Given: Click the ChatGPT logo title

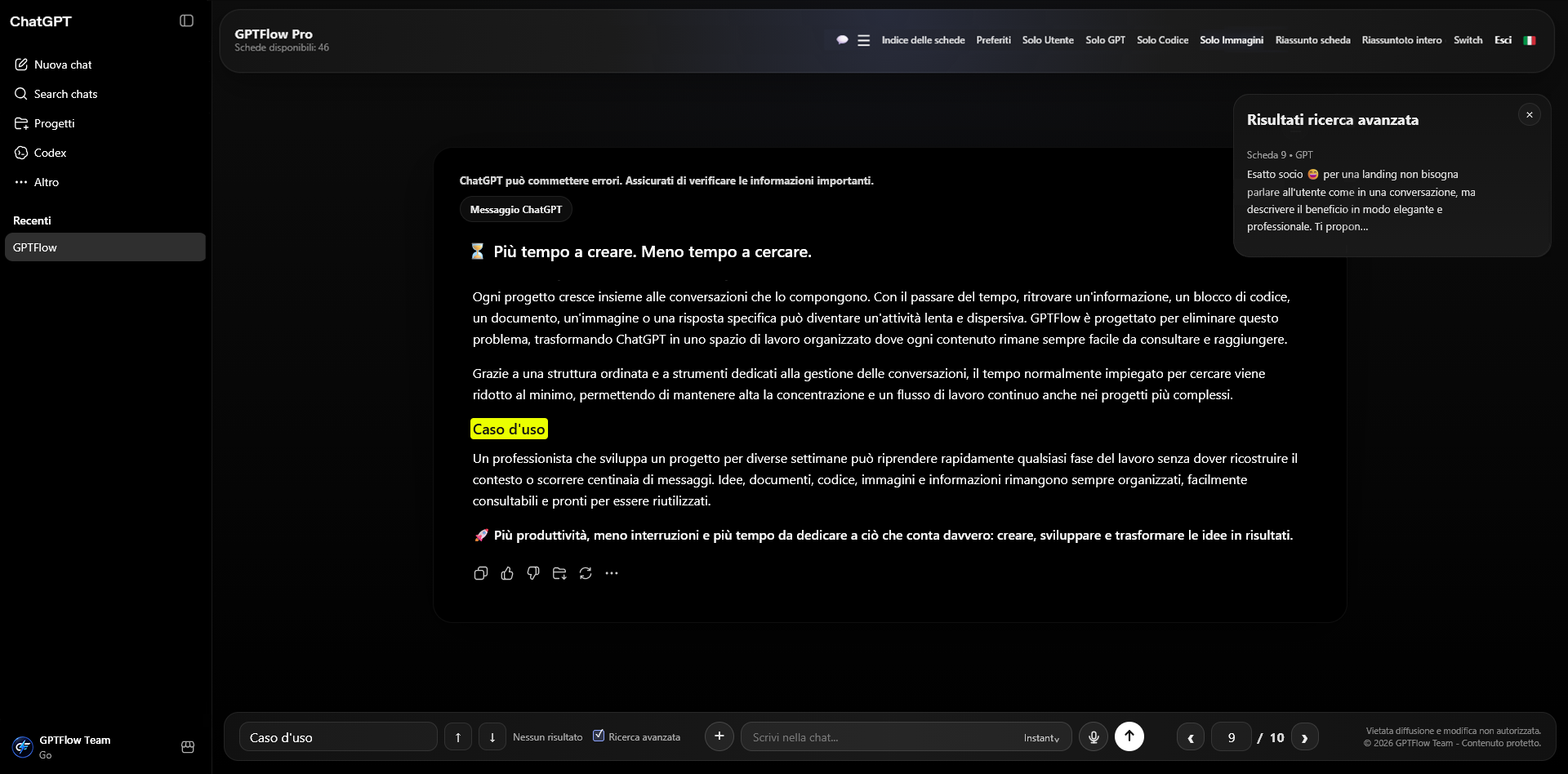Looking at the screenshot, I should [41, 21].
